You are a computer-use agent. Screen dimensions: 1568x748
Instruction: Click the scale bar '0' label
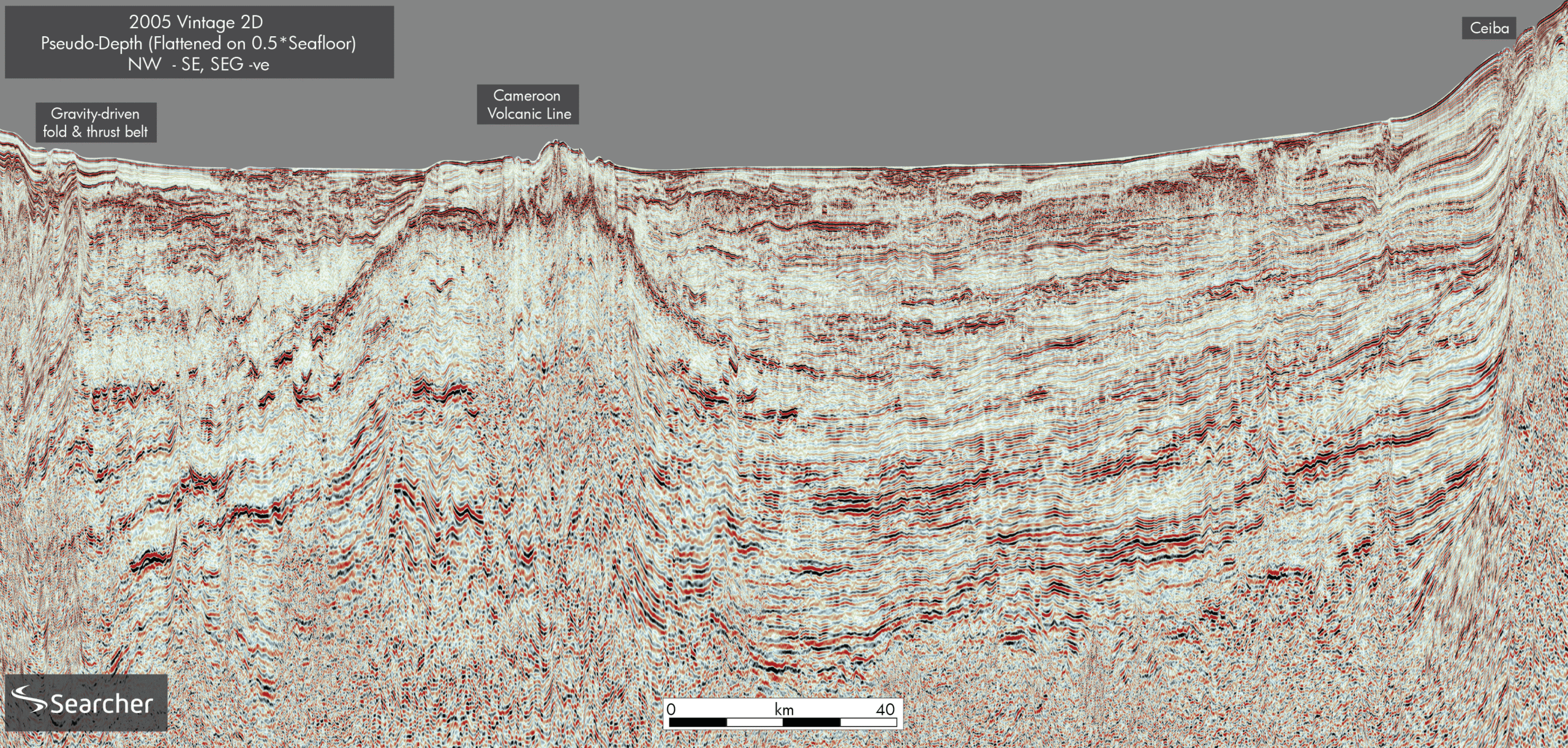pos(671,709)
